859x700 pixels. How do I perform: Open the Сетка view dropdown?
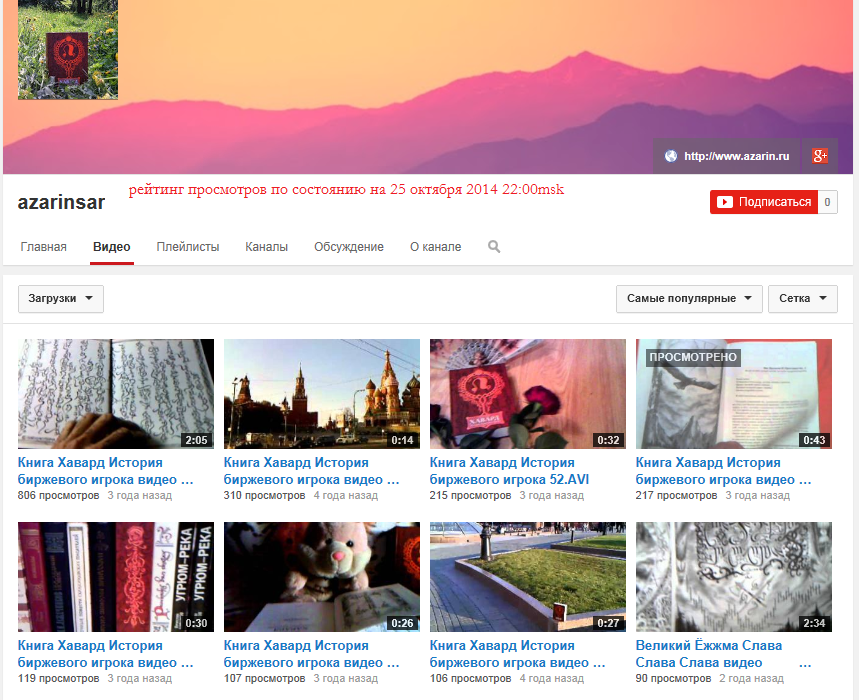click(x=802, y=298)
